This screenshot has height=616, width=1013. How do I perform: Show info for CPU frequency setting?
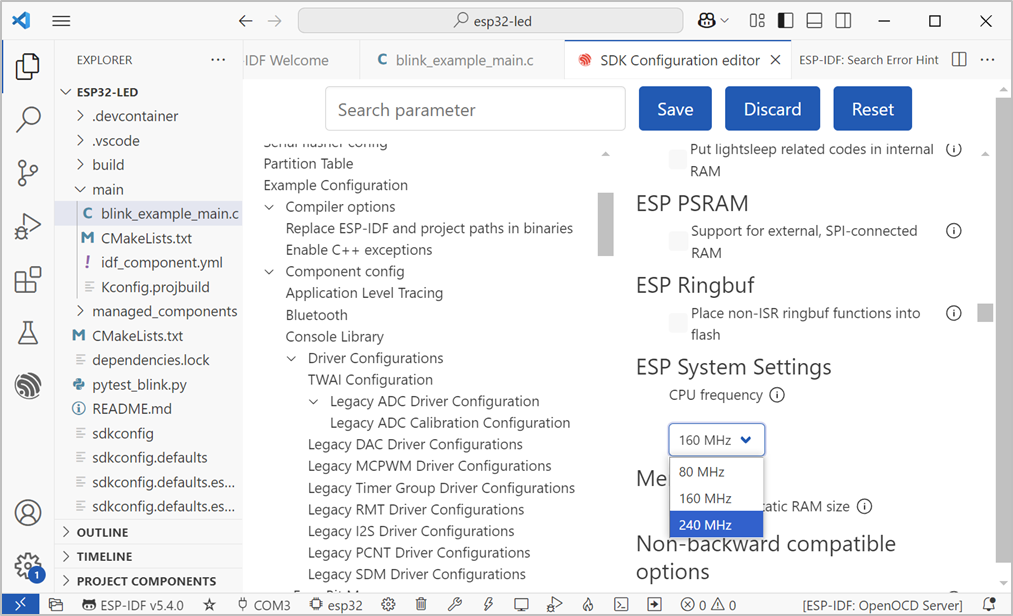point(777,395)
